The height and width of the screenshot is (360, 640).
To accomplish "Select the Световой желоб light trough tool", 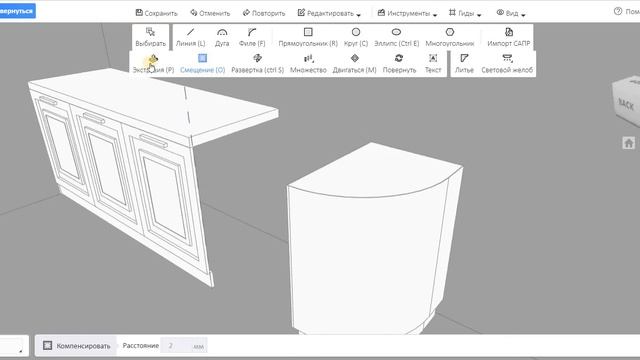I will coord(507,64).
